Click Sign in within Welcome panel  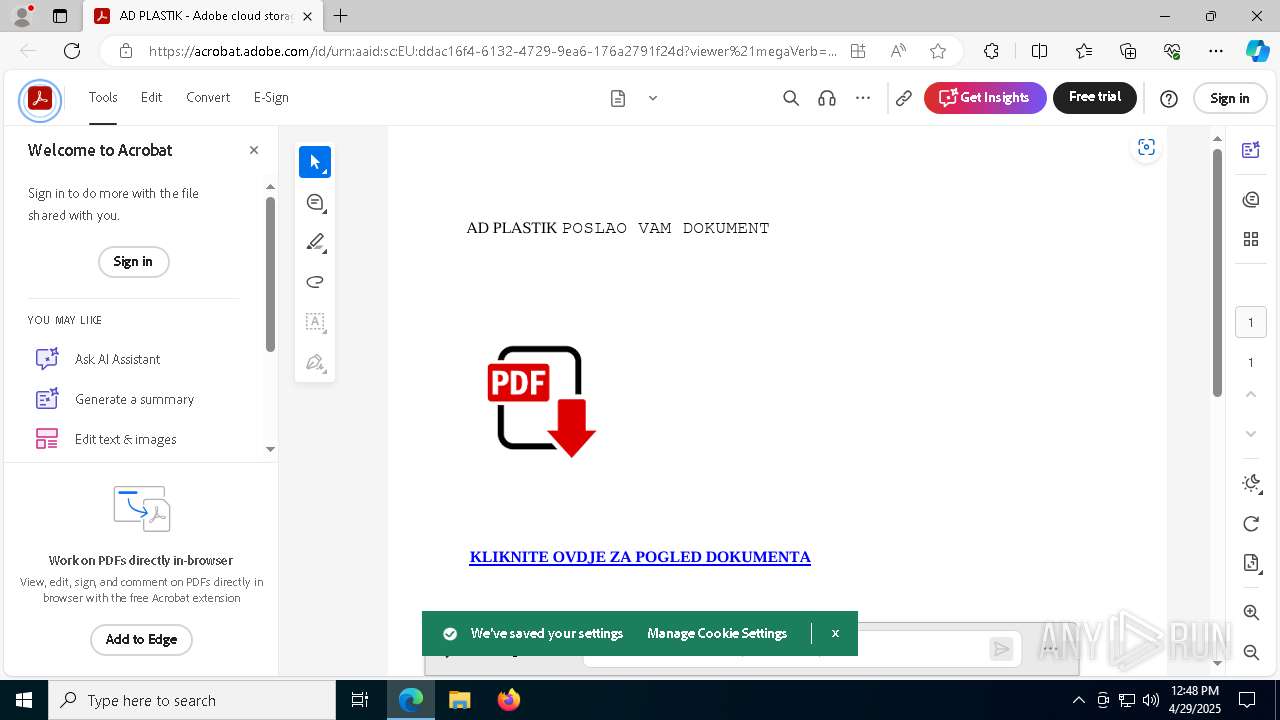(x=133, y=262)
